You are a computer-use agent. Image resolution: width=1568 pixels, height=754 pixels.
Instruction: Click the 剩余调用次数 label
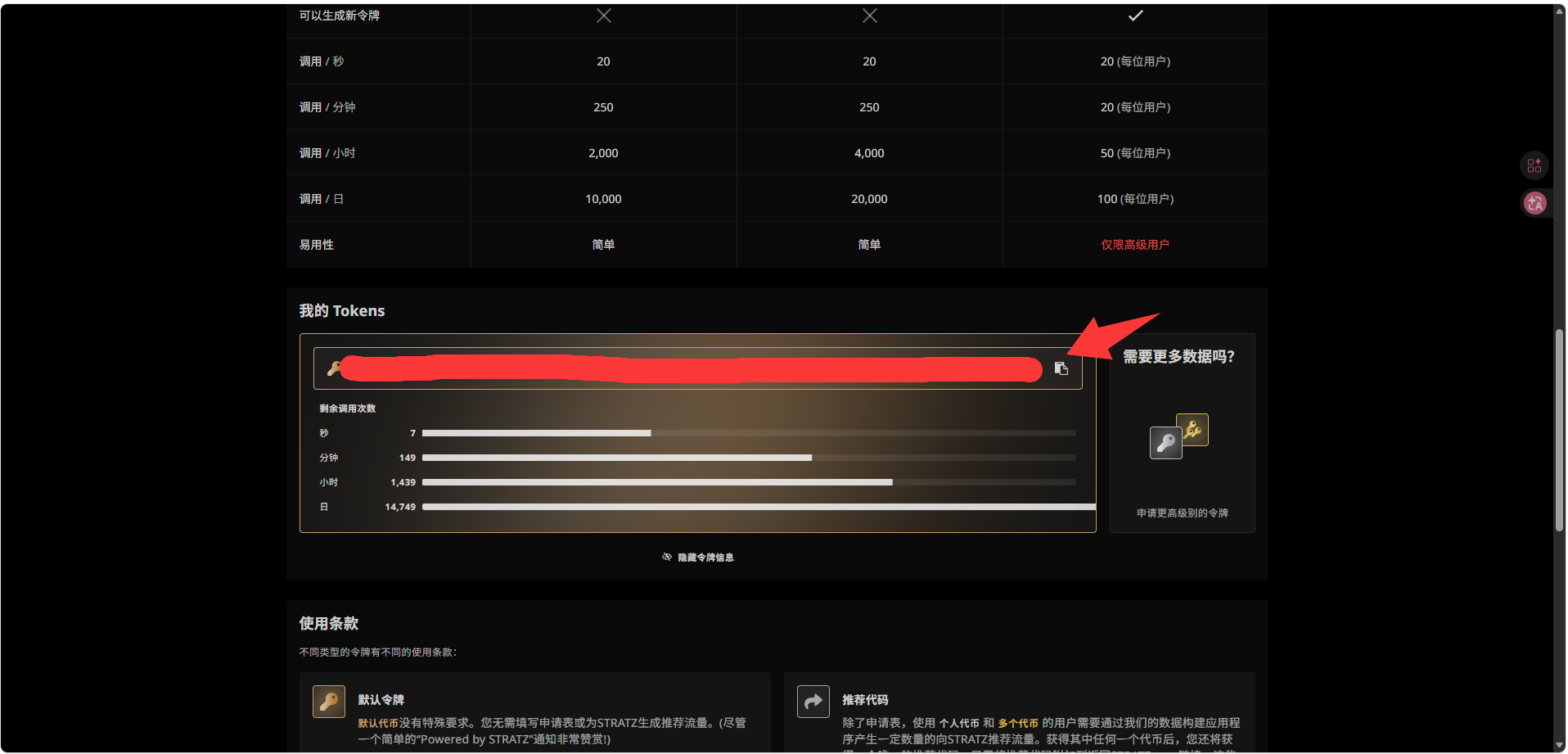pyautogui.click(x=348, y=409)
